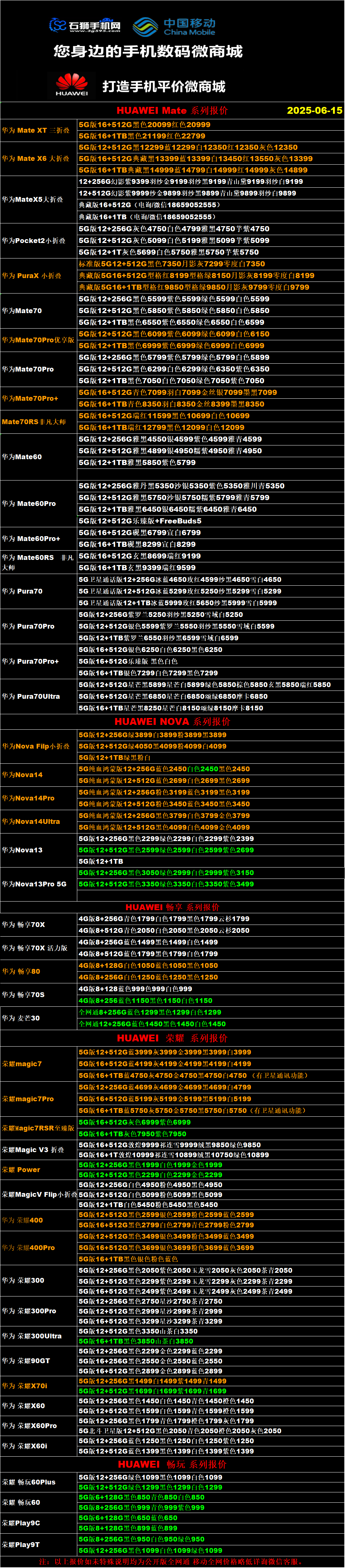
Task: Click the 荣耀300Ultra row 5G版16+1TB黑色3850山茶白3850
Action: click(x=136, y=1341)
